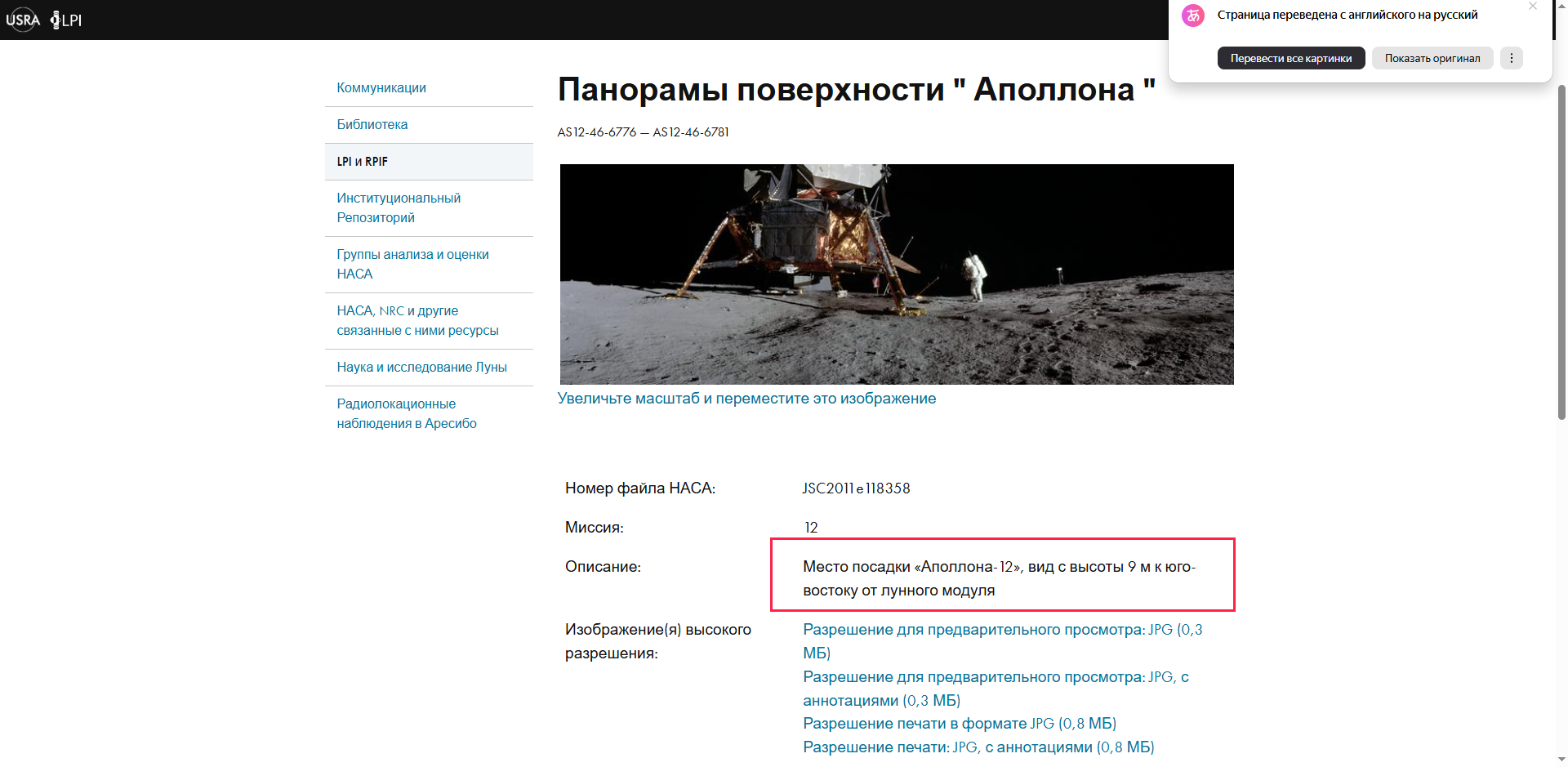This screenshot has height=767, width=1568.
Task: Open Группы анализа и оценки НАСА
Action: point(412,264)
